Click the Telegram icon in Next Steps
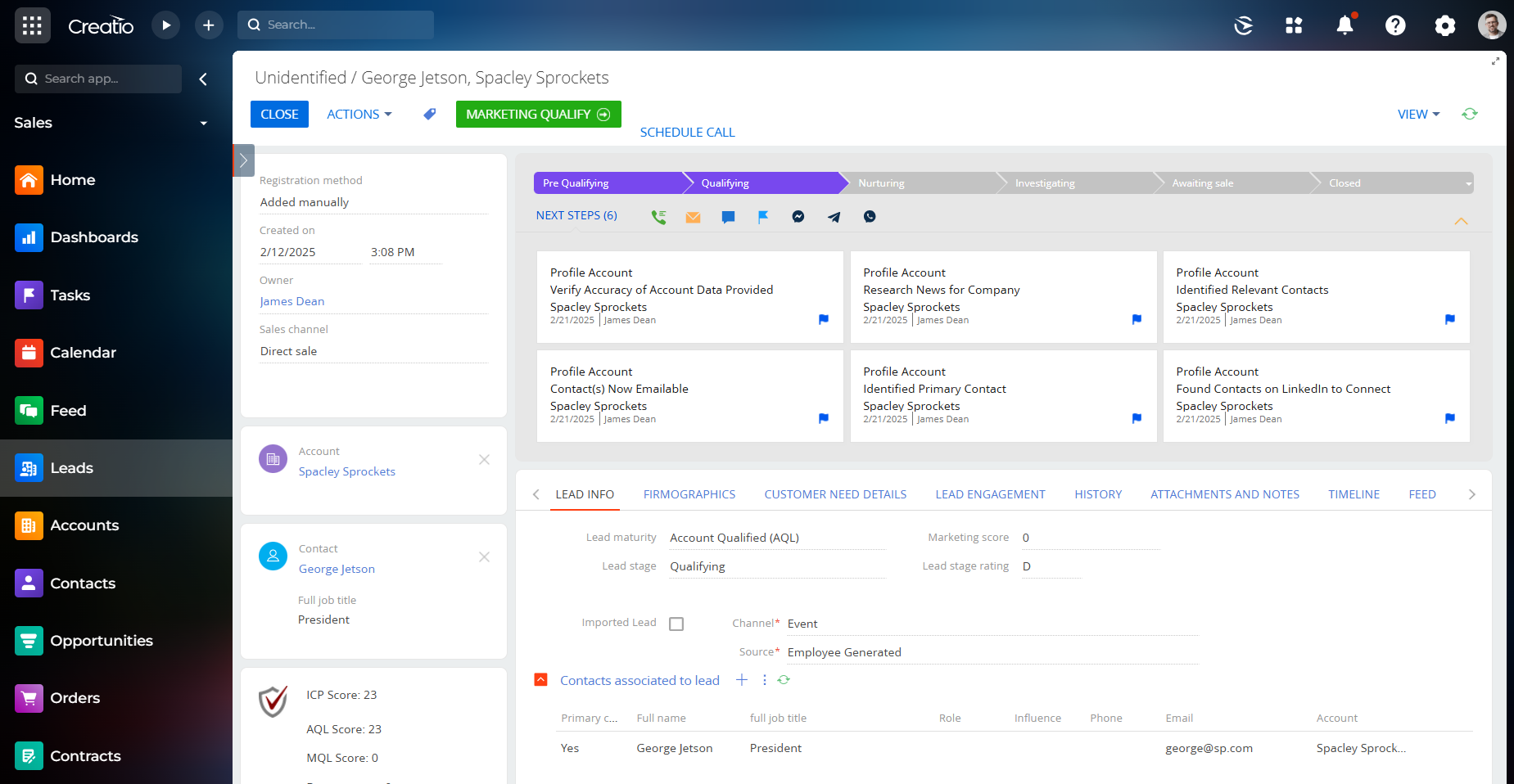Image resolution: width=1514 pixels, height=784 pixels. [834, 217]
